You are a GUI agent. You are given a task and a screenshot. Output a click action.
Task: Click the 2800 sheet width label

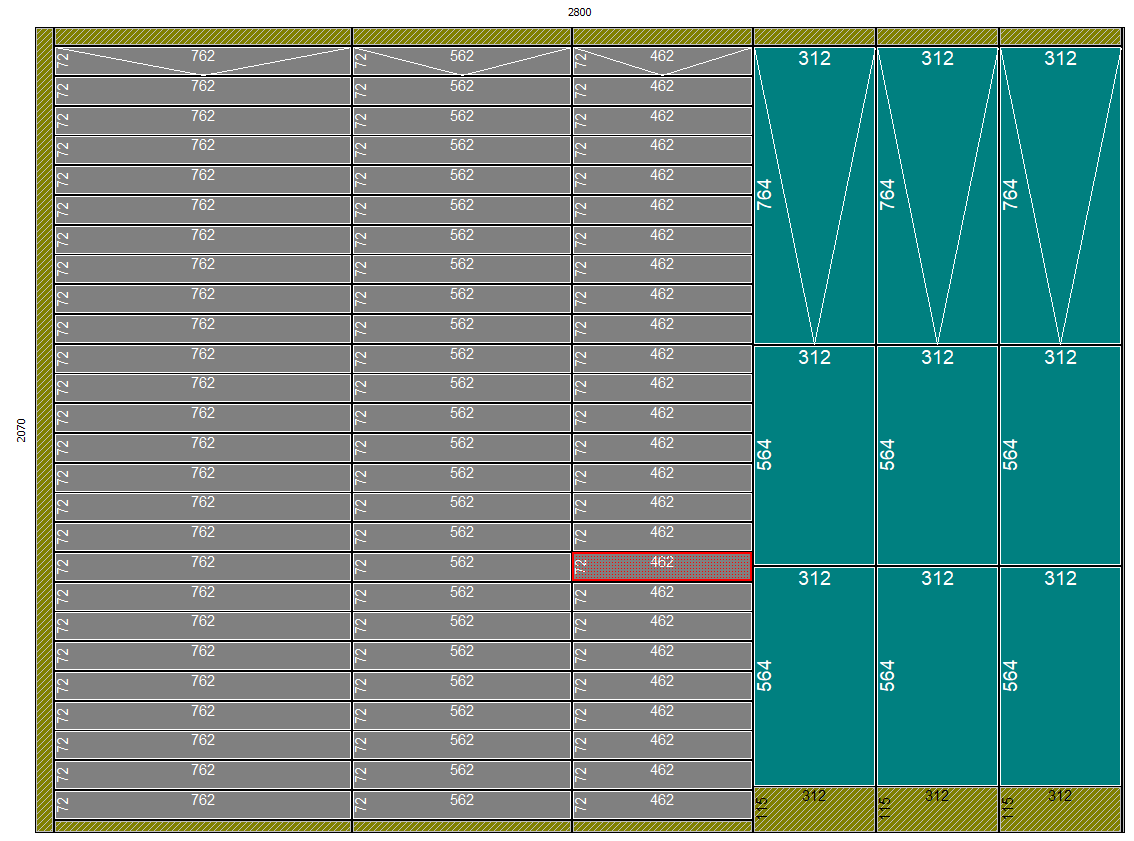(579, 12)
